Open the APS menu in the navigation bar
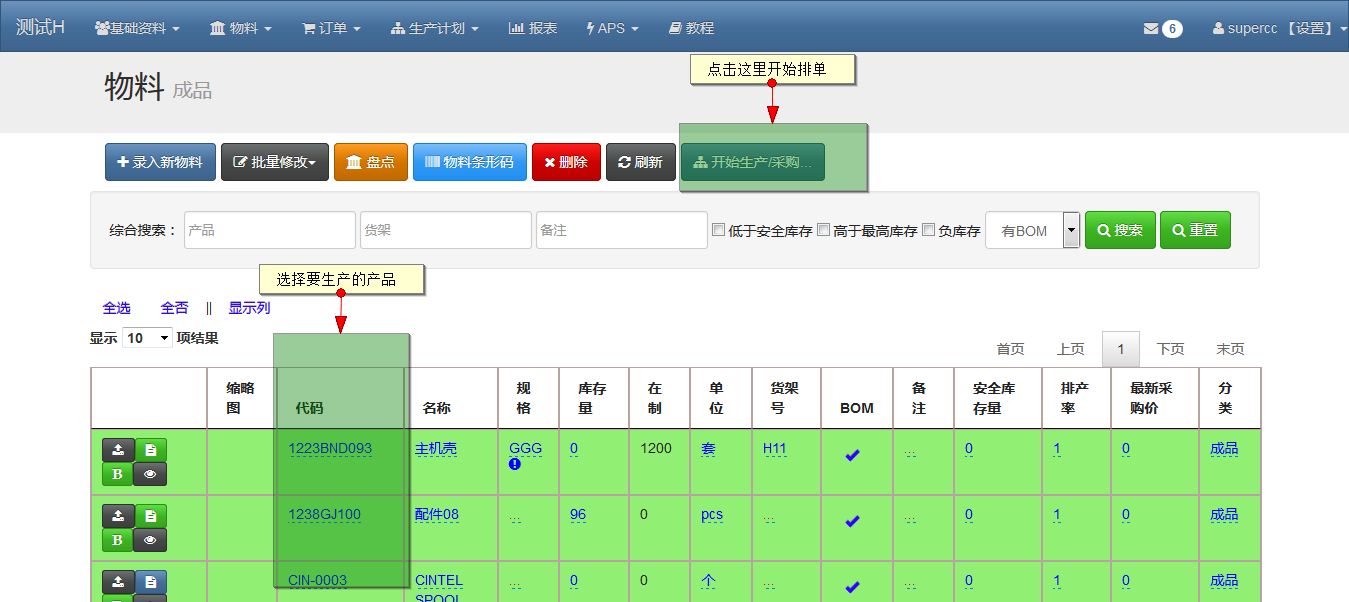The height and width of the screenshot is (602, 1349). tap(610, 28)
